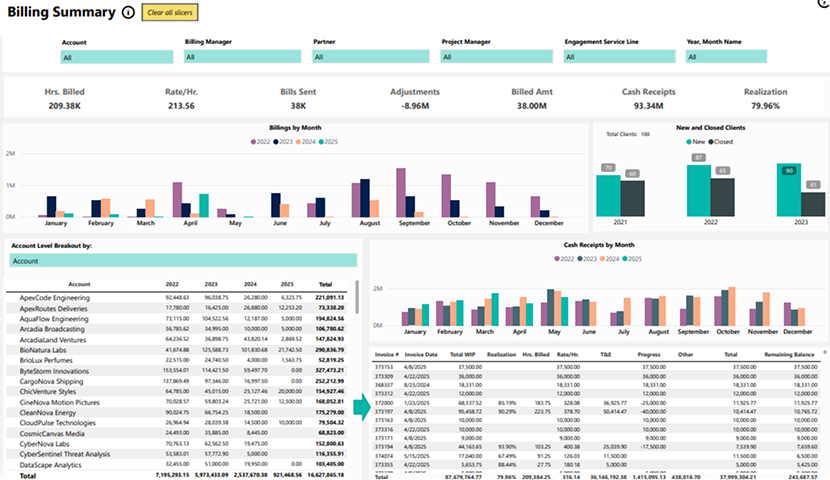Sort invoice table by Invoice Date header
The image size is (830, 480).
(421, 354)
